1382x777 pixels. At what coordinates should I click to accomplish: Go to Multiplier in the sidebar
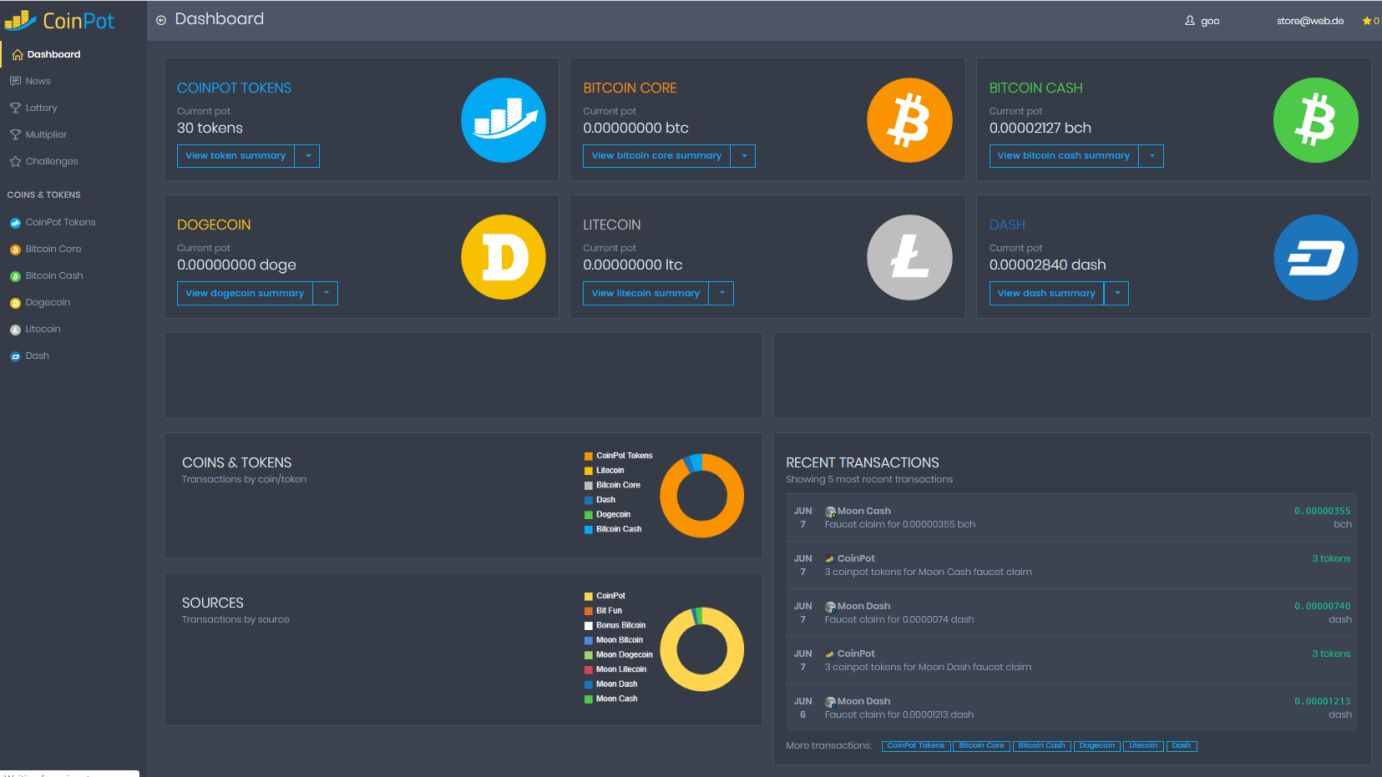[46, 134]
